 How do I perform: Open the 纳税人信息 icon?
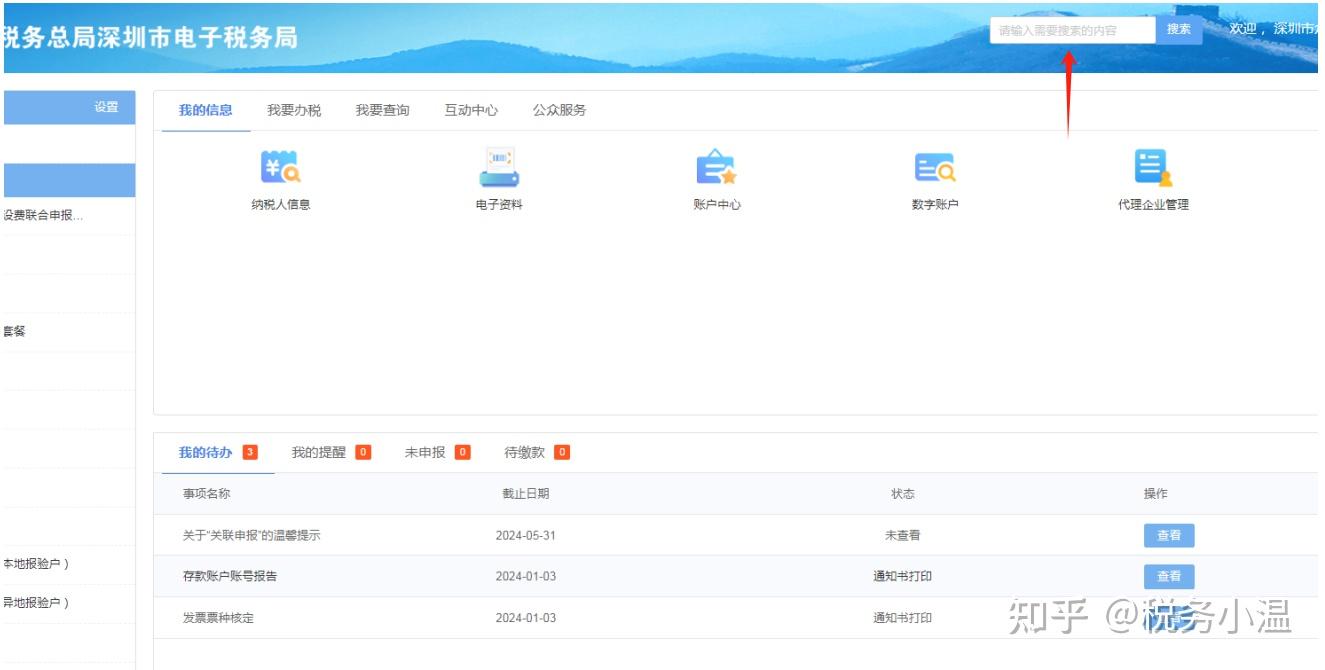(x=280, y=167)
